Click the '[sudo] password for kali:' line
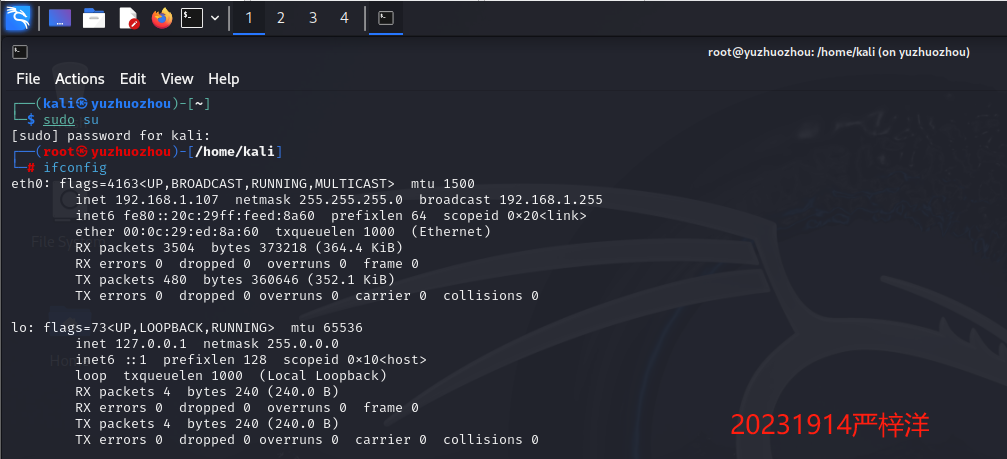Screen dimensions: 1007x459 [x=111, y=136]
